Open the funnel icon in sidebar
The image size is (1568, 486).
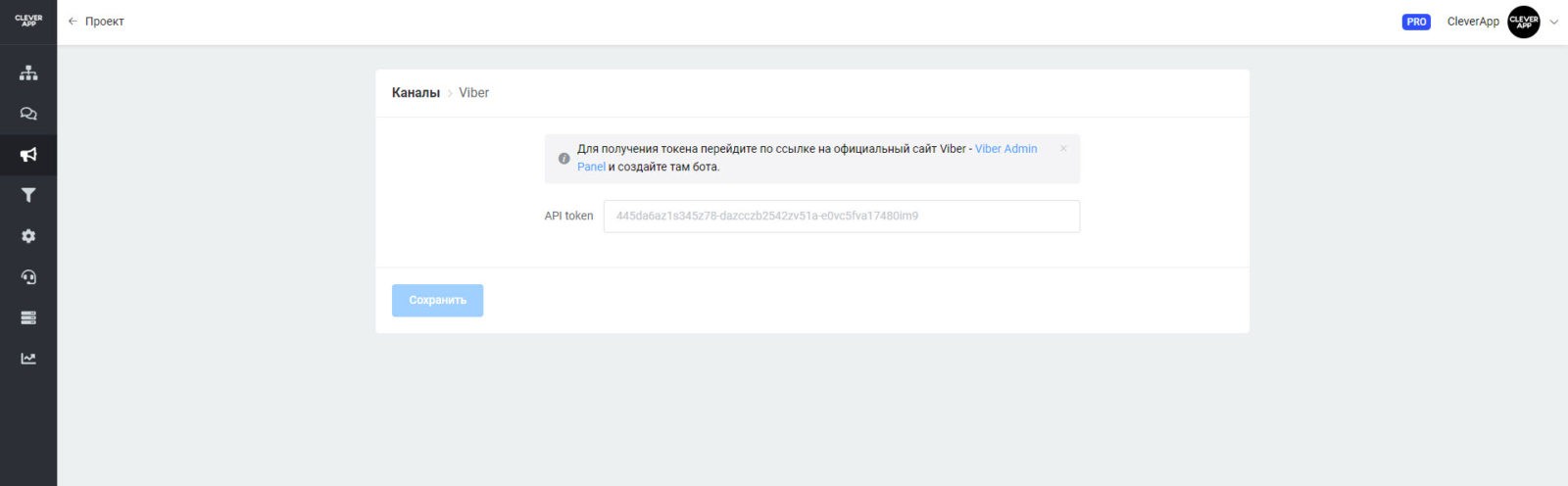coord(28,195)
